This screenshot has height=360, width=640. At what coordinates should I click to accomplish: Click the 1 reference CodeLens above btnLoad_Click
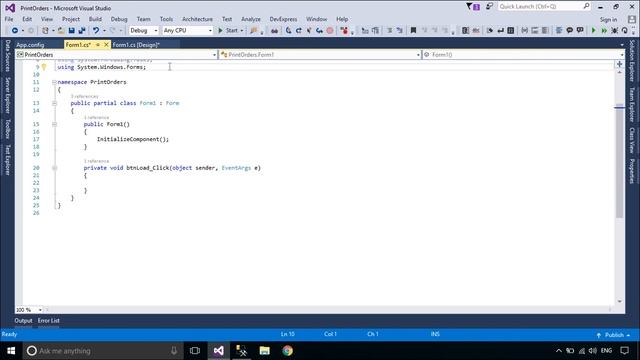(x=96, y=161)
